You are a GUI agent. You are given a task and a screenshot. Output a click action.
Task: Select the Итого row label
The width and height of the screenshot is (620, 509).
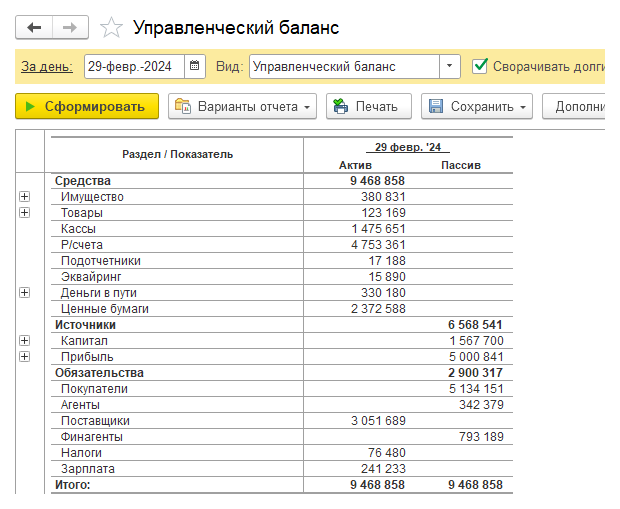pos(73,485)
